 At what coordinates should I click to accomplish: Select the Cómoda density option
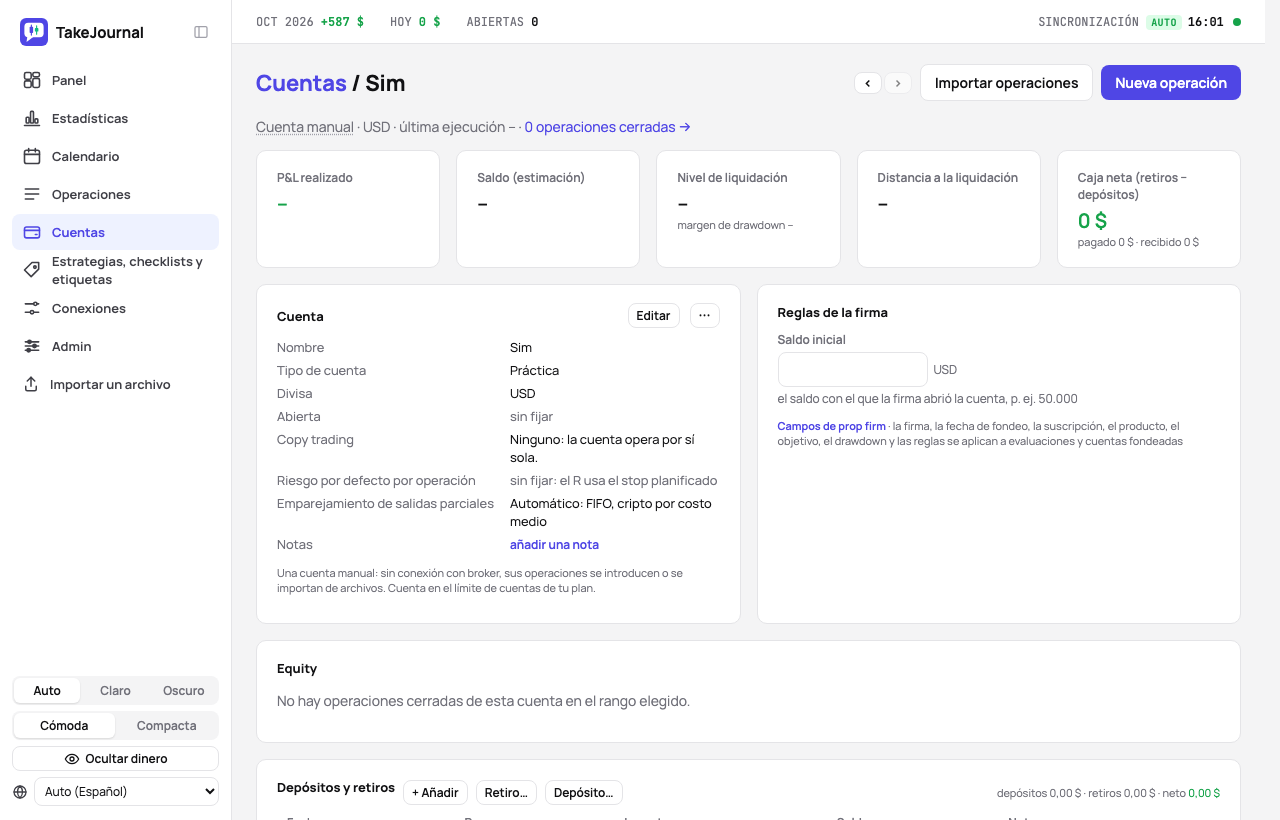coord(64,726)
